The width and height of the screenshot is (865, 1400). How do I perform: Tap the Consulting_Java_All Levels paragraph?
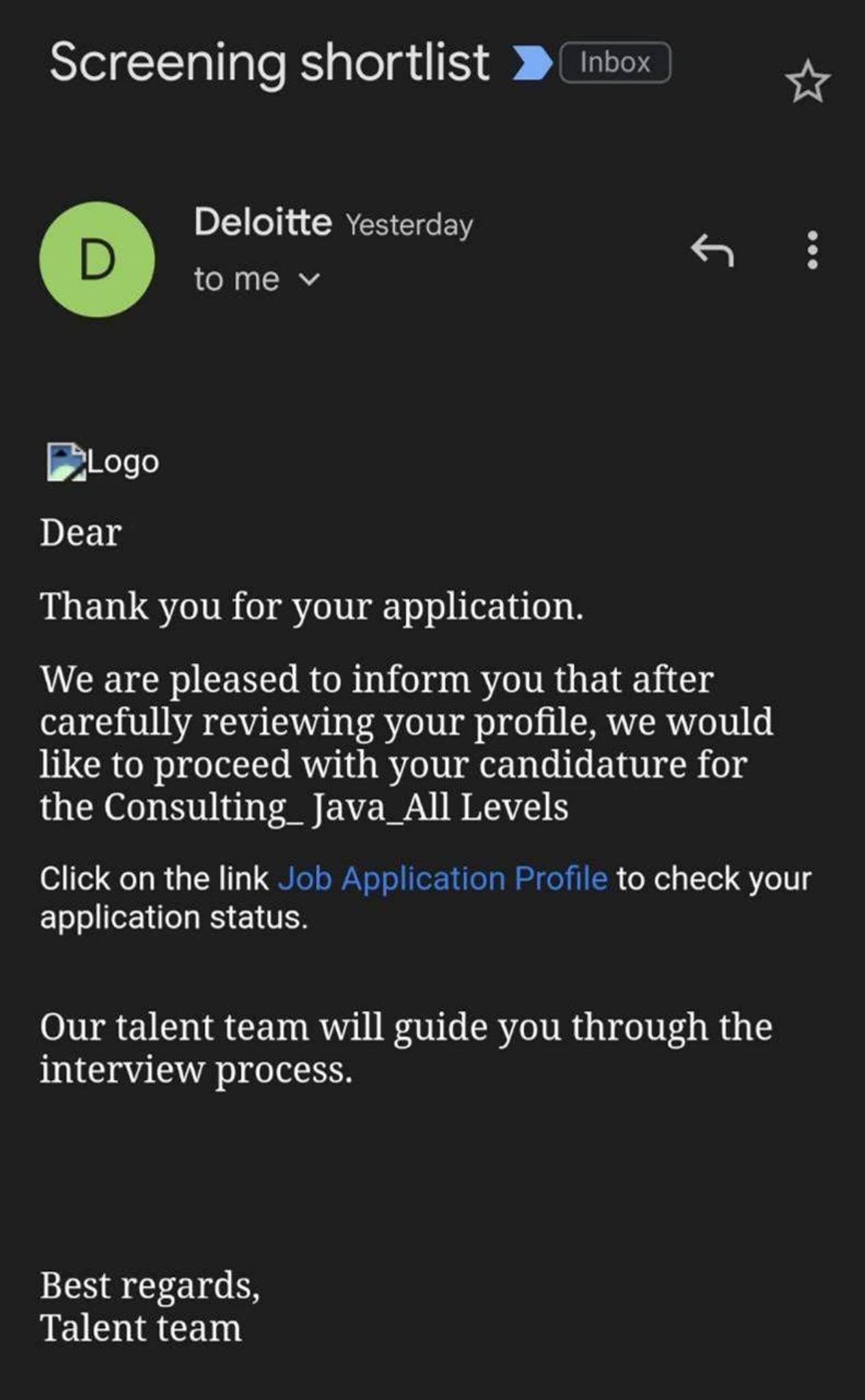pyautogui.click(x=407, y=744)
